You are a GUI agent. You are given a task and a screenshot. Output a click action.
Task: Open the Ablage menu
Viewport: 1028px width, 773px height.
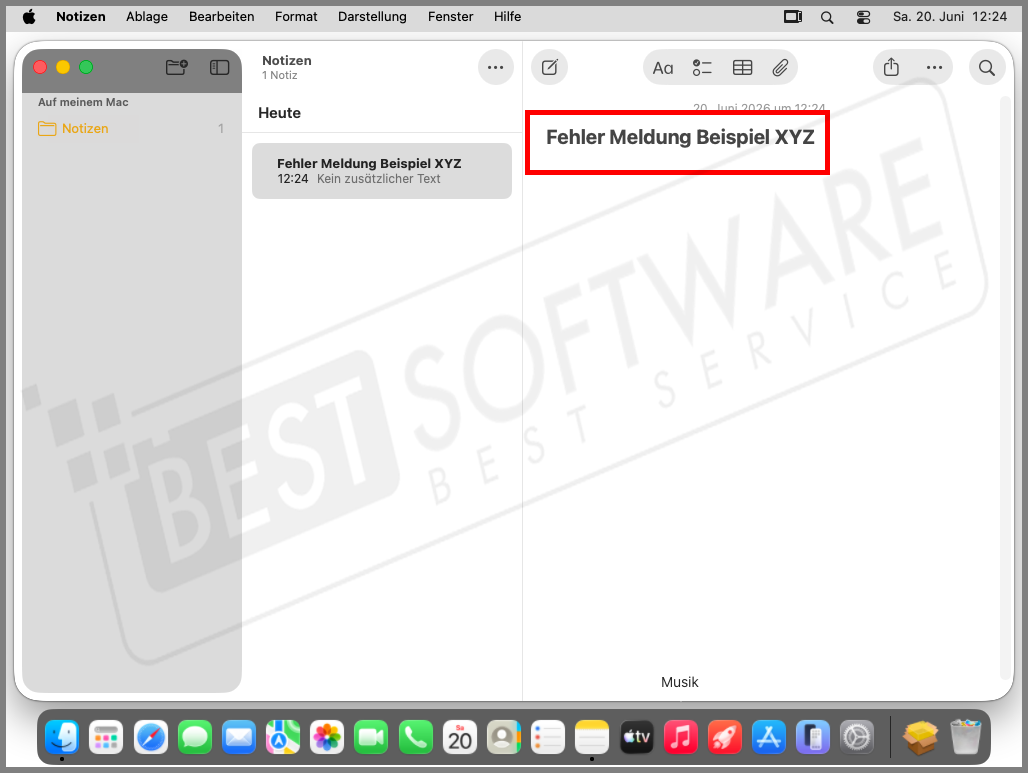click(x=147, y=16)
